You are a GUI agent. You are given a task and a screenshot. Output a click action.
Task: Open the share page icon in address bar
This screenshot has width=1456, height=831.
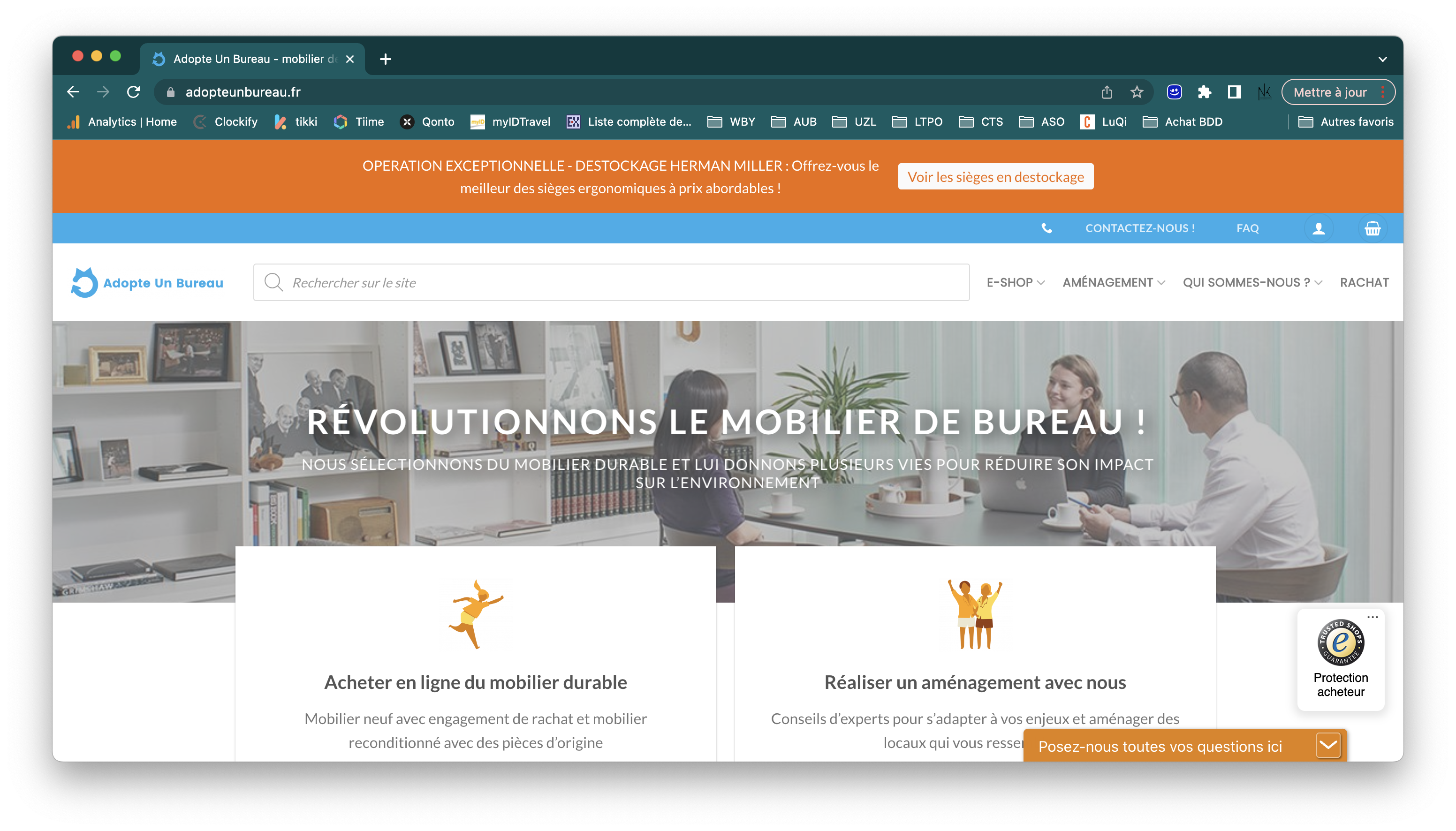coord(1106,92)
